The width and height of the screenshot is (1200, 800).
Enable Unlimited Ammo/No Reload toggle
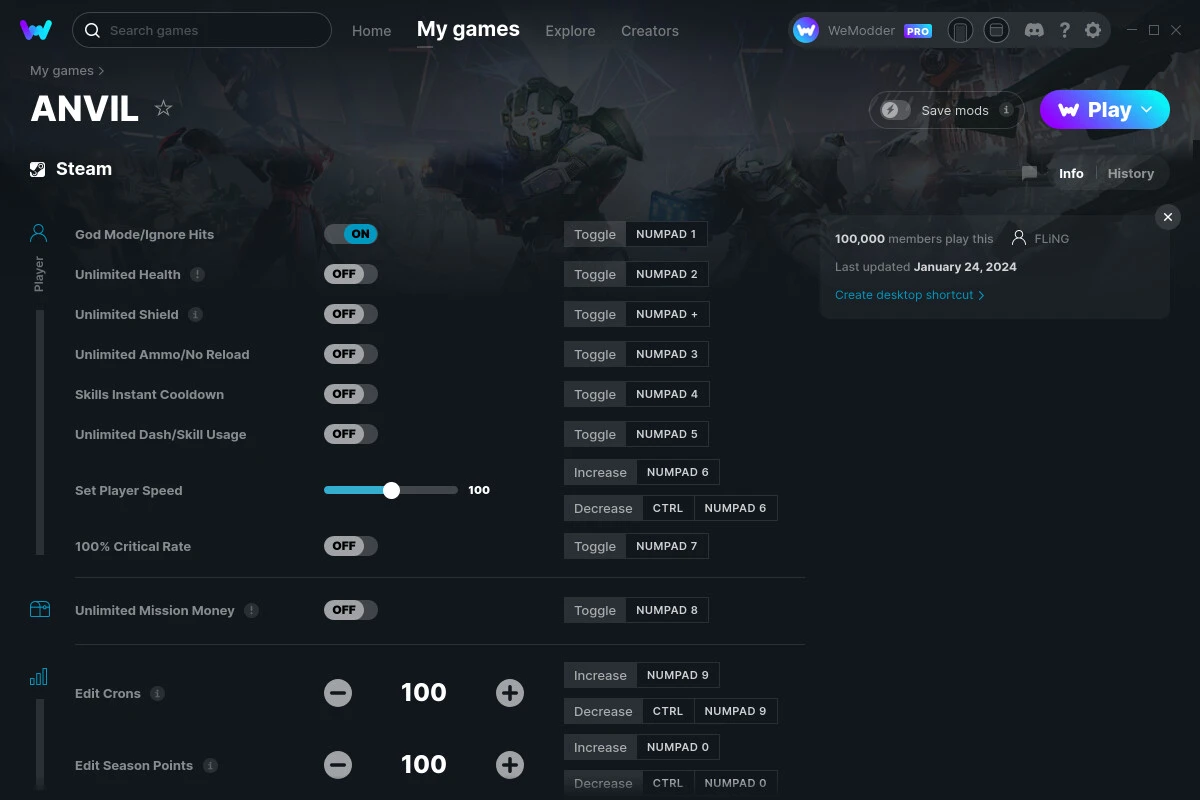click(351, 354)
